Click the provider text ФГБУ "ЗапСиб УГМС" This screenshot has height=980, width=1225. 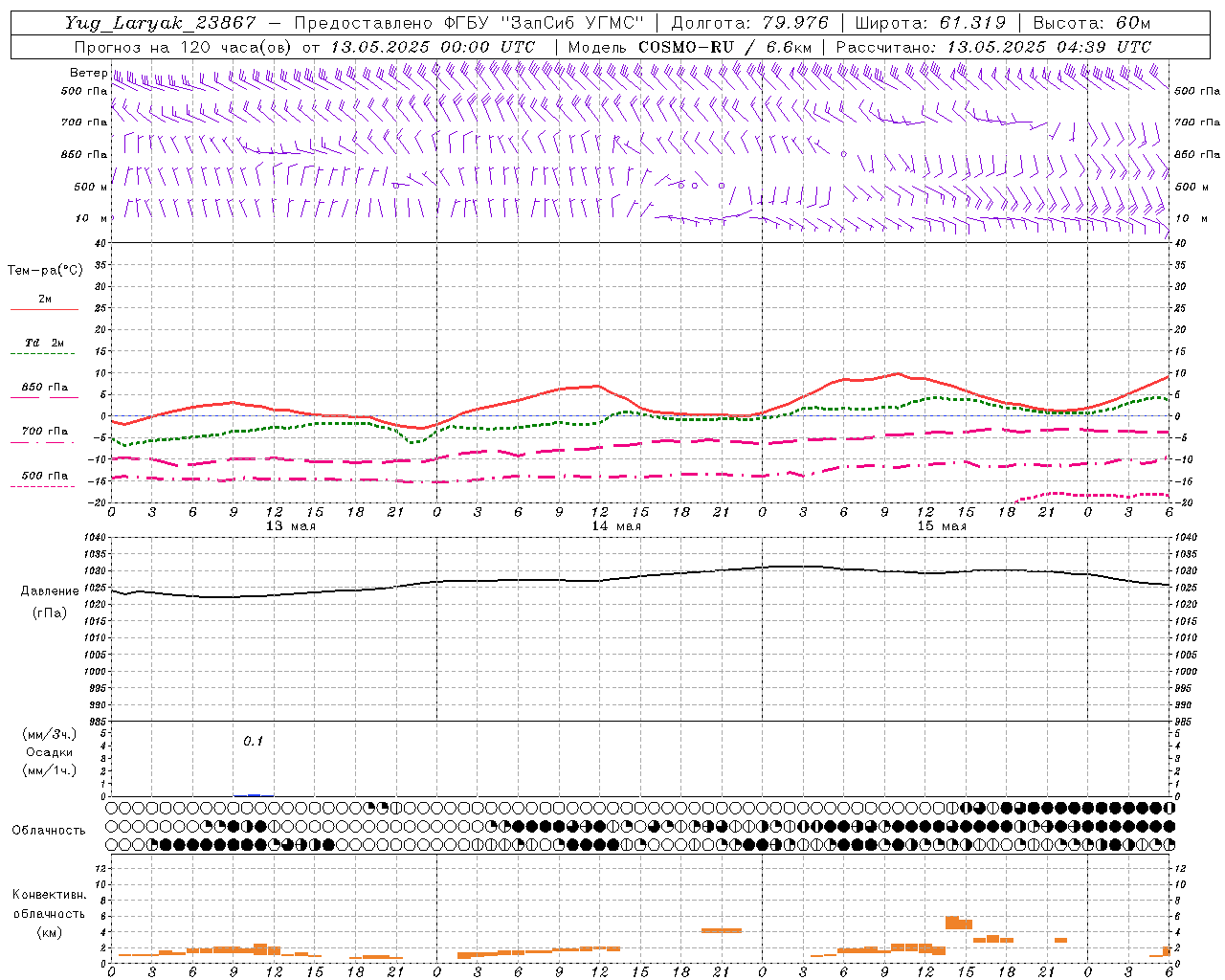click(545, 23)
